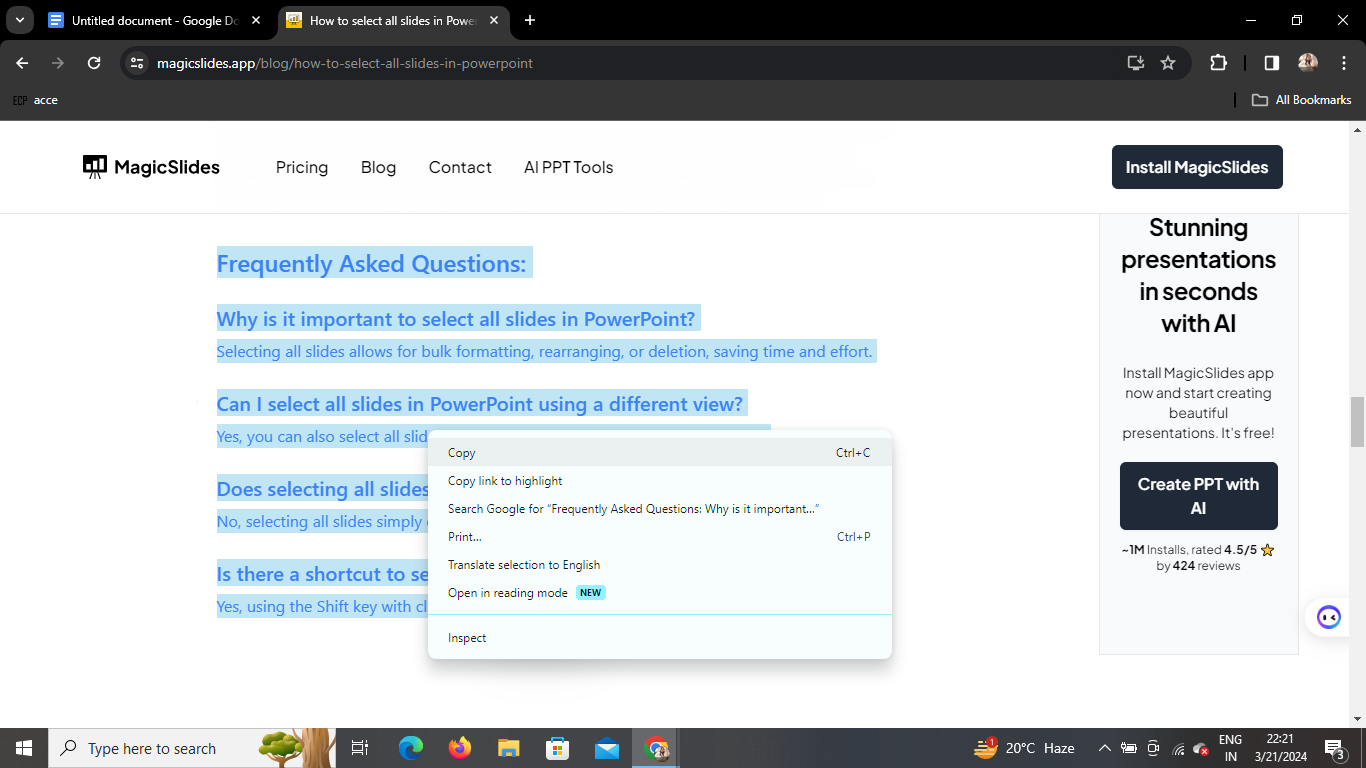Choose Inspect from the context menu
The width and height of the screenshot is (1366, 768).
point(660,638)
